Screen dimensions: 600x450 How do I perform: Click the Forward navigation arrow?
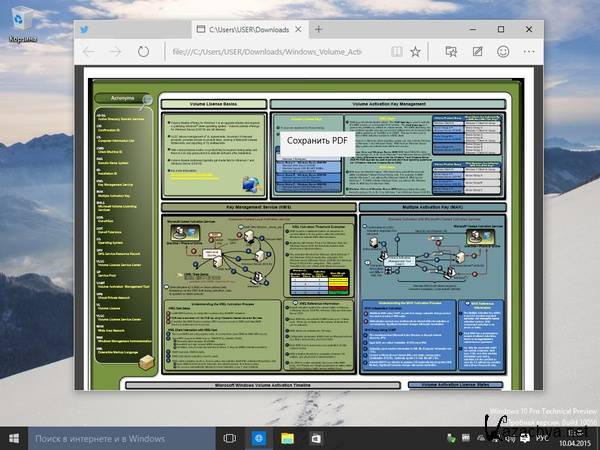(116, 51)
